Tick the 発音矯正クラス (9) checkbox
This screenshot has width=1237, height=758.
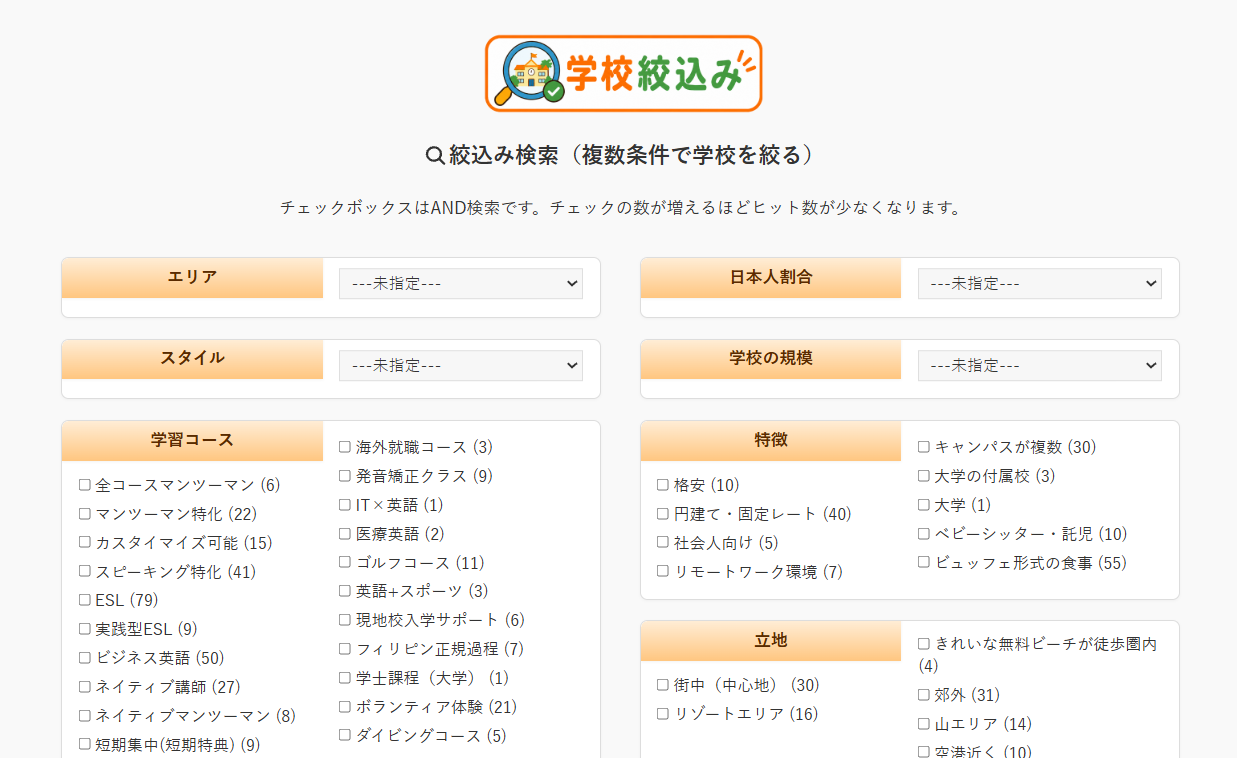[x=345, y=476]
